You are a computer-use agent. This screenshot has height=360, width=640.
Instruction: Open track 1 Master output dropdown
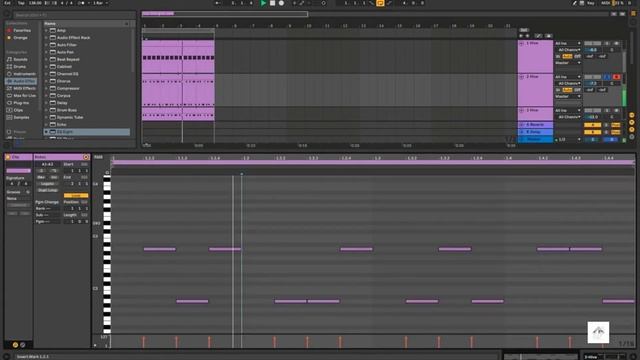click(x=568, y=63)
